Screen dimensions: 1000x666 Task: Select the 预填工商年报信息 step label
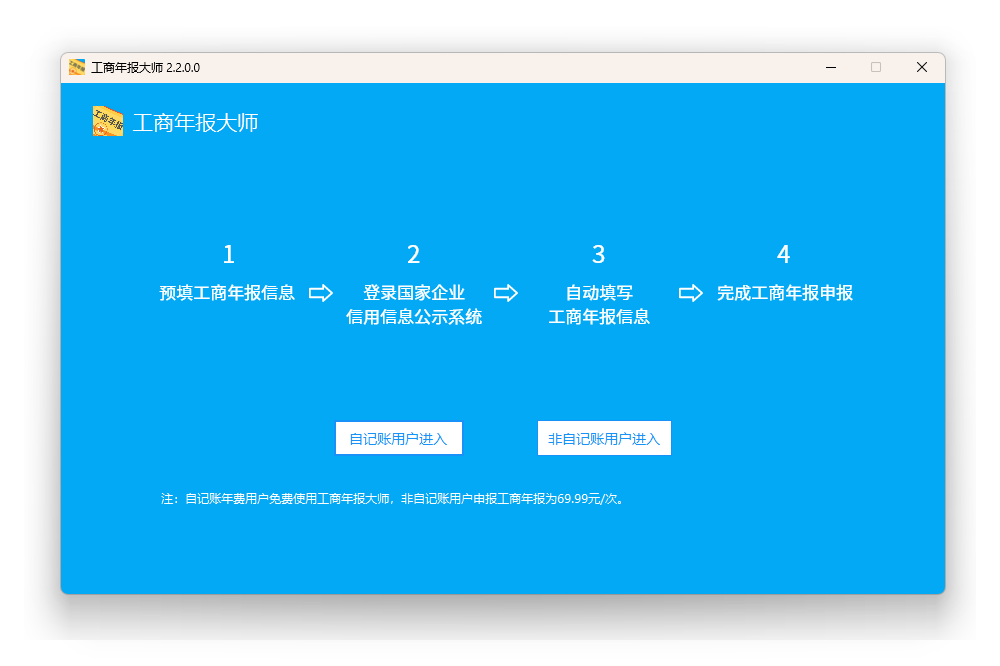pyautogui.click(x=228, y=293)
